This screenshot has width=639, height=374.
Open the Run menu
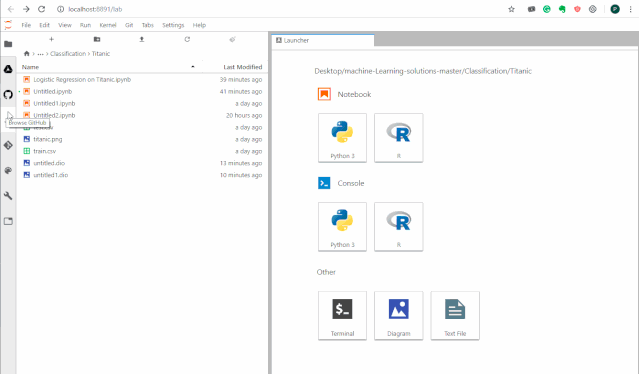tap(85, 25)
